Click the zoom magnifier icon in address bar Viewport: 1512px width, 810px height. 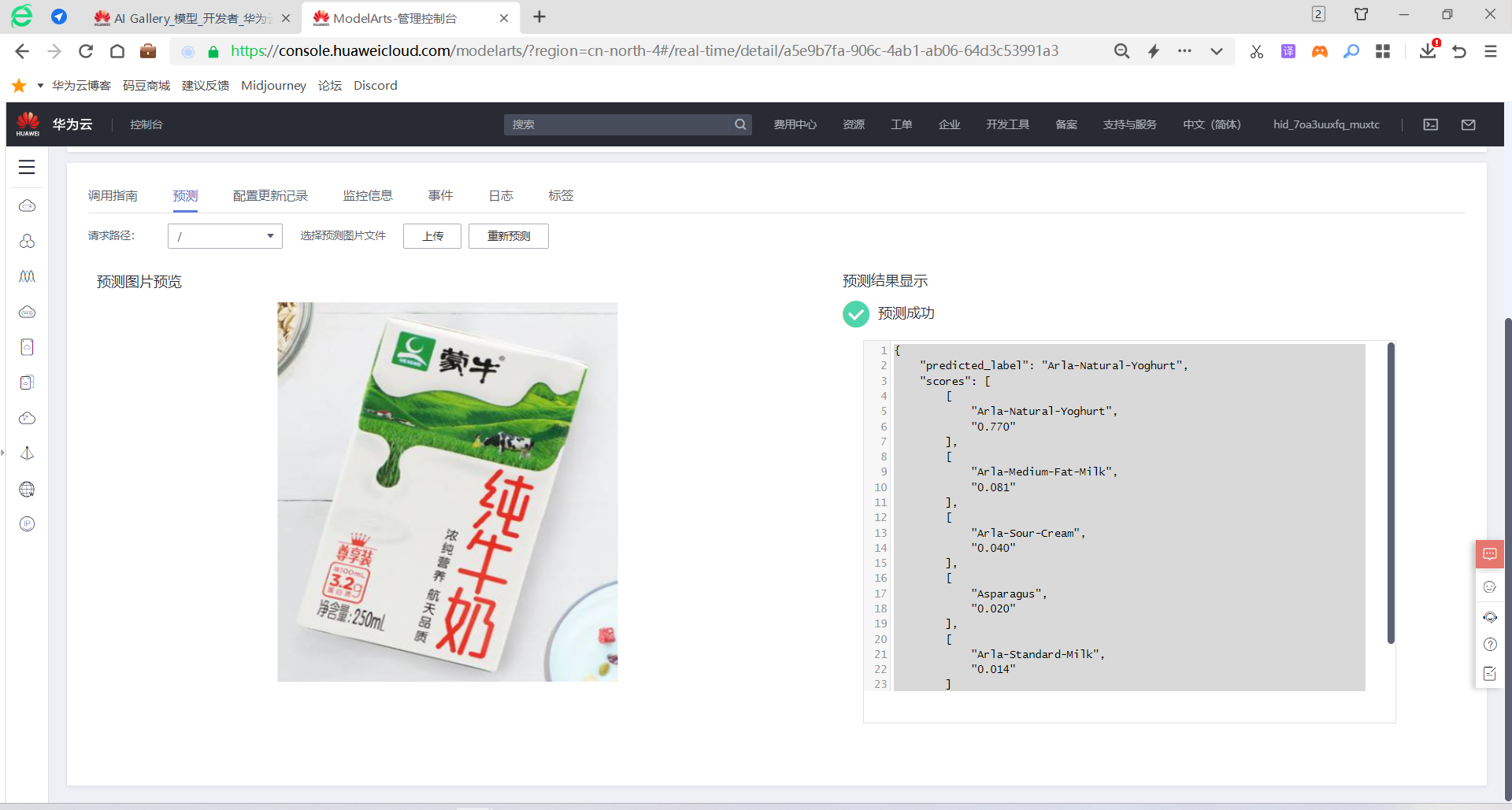[1122, 51]
